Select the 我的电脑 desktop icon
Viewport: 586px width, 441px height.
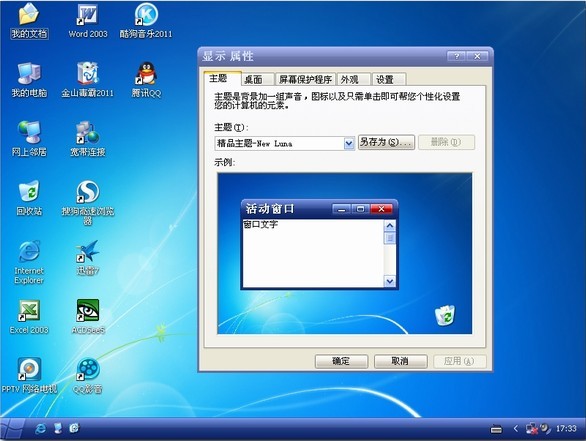point(29,80)
